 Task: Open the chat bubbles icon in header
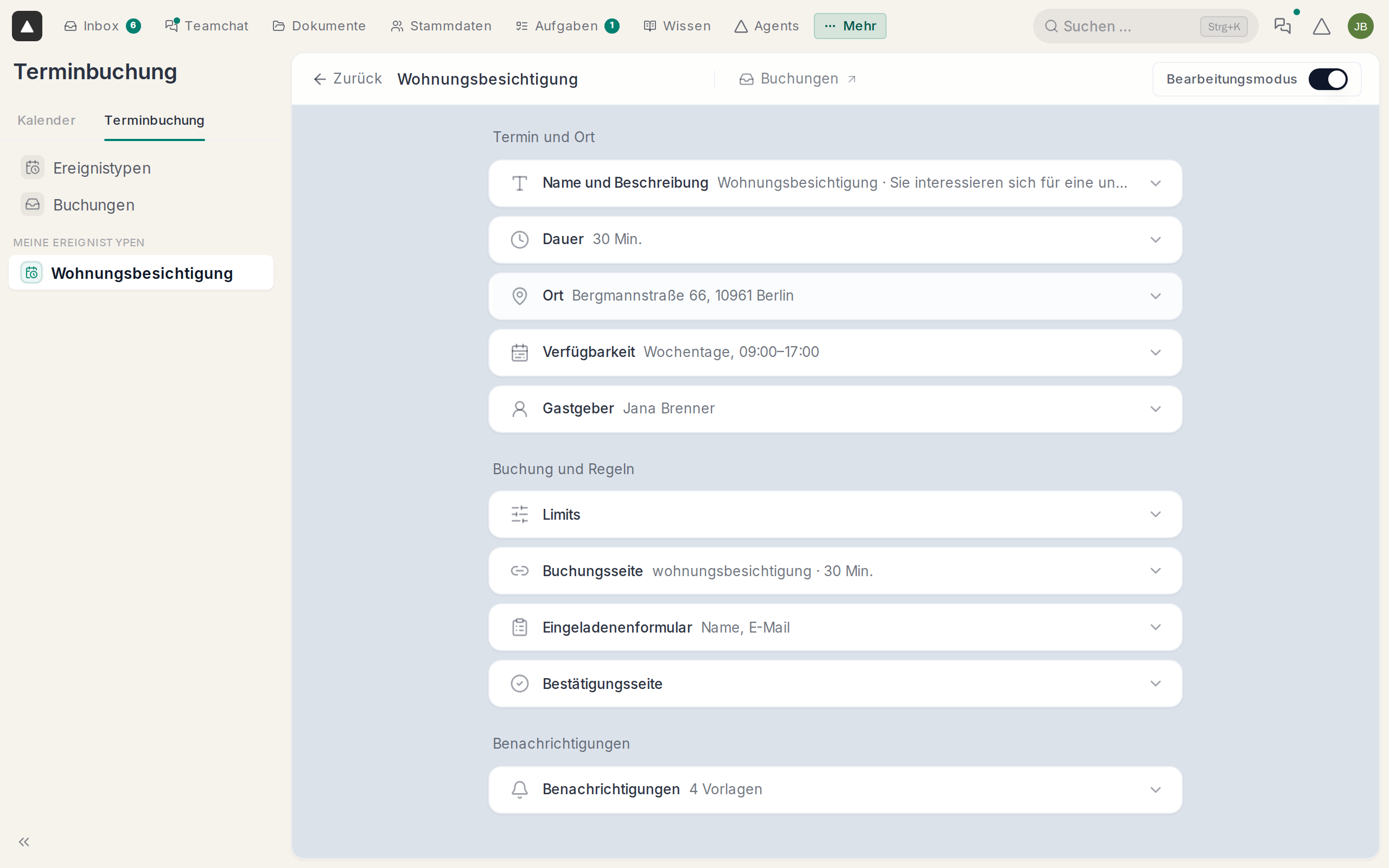pyautogui.click(x=1282, y=26)
